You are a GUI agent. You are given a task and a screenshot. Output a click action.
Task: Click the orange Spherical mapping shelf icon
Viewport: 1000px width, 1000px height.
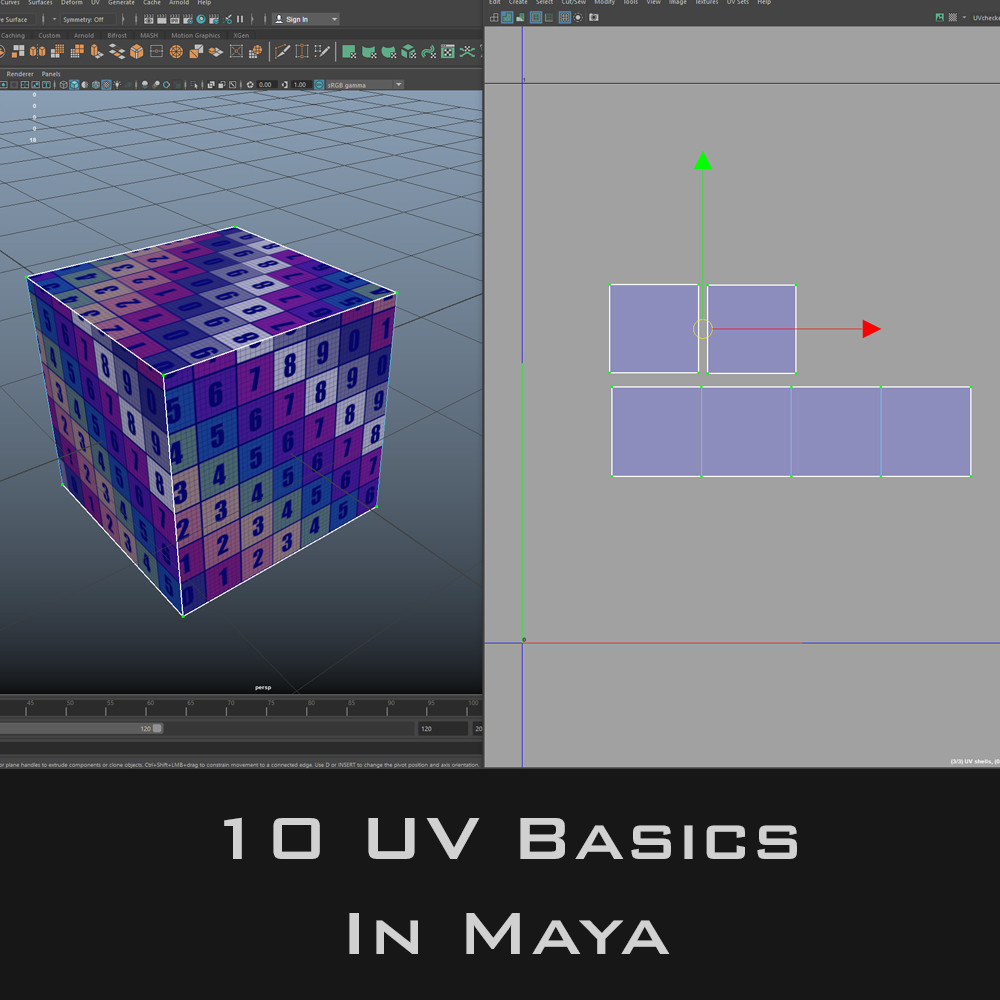point(176,51)
